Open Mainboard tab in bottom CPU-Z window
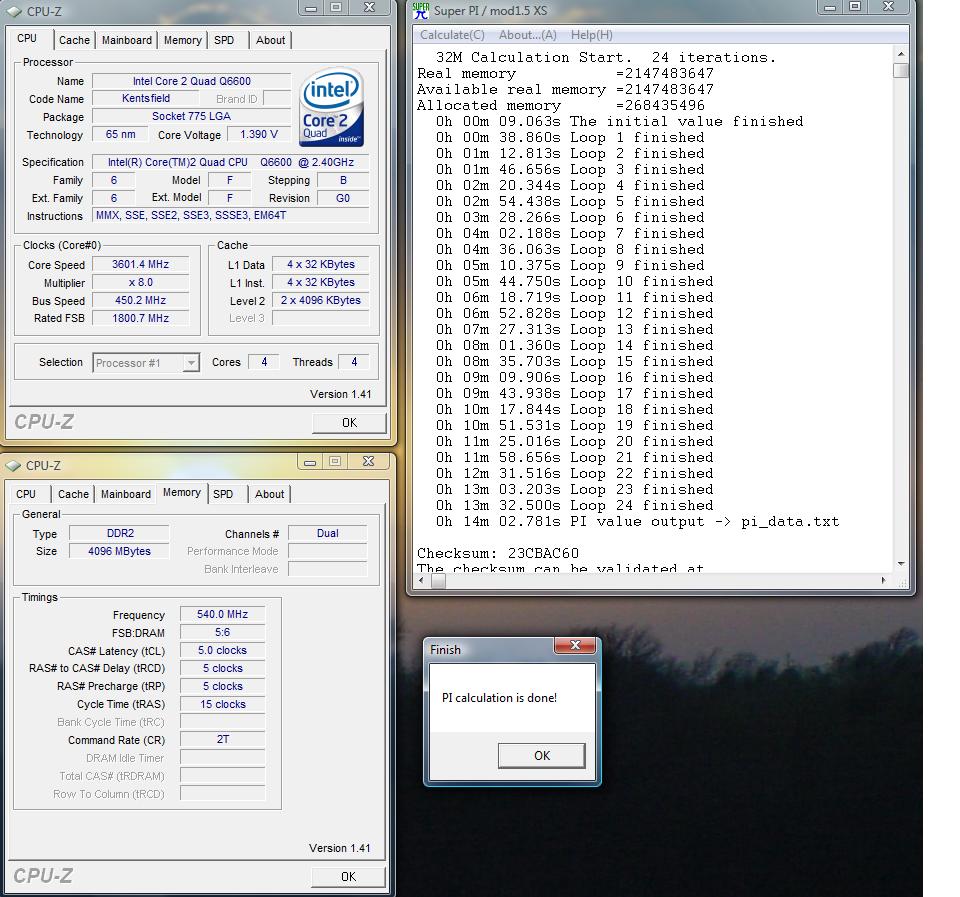Screen dimensions: 960x897 pos(126,494)
